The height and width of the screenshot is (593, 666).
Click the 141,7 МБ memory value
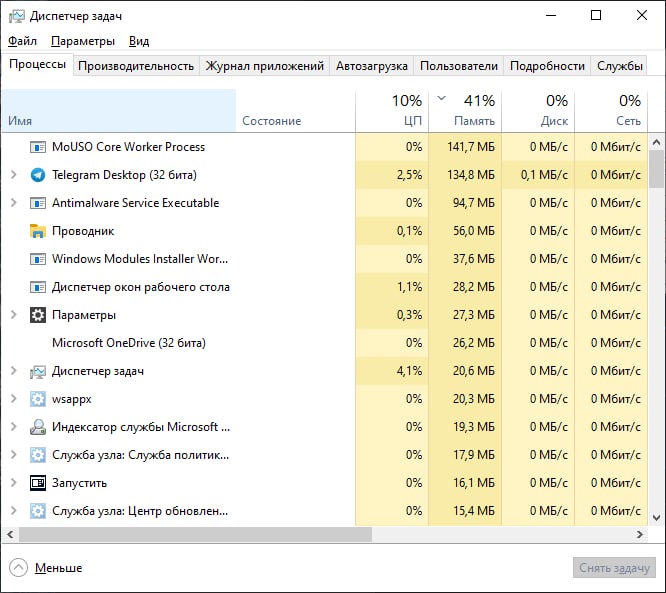471,147
